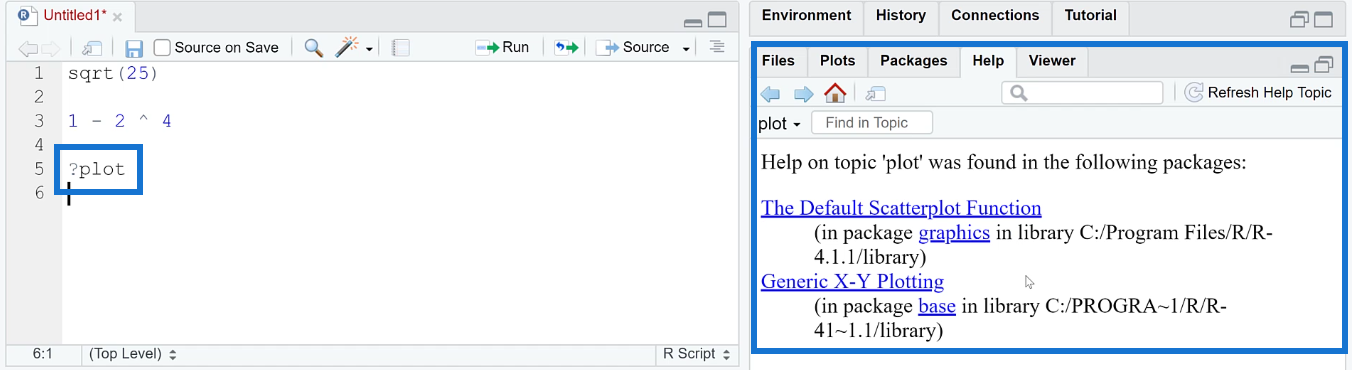Screen dimensions: 1352x370
Task: Open the code tools magic wand
Action: [347, 48]
